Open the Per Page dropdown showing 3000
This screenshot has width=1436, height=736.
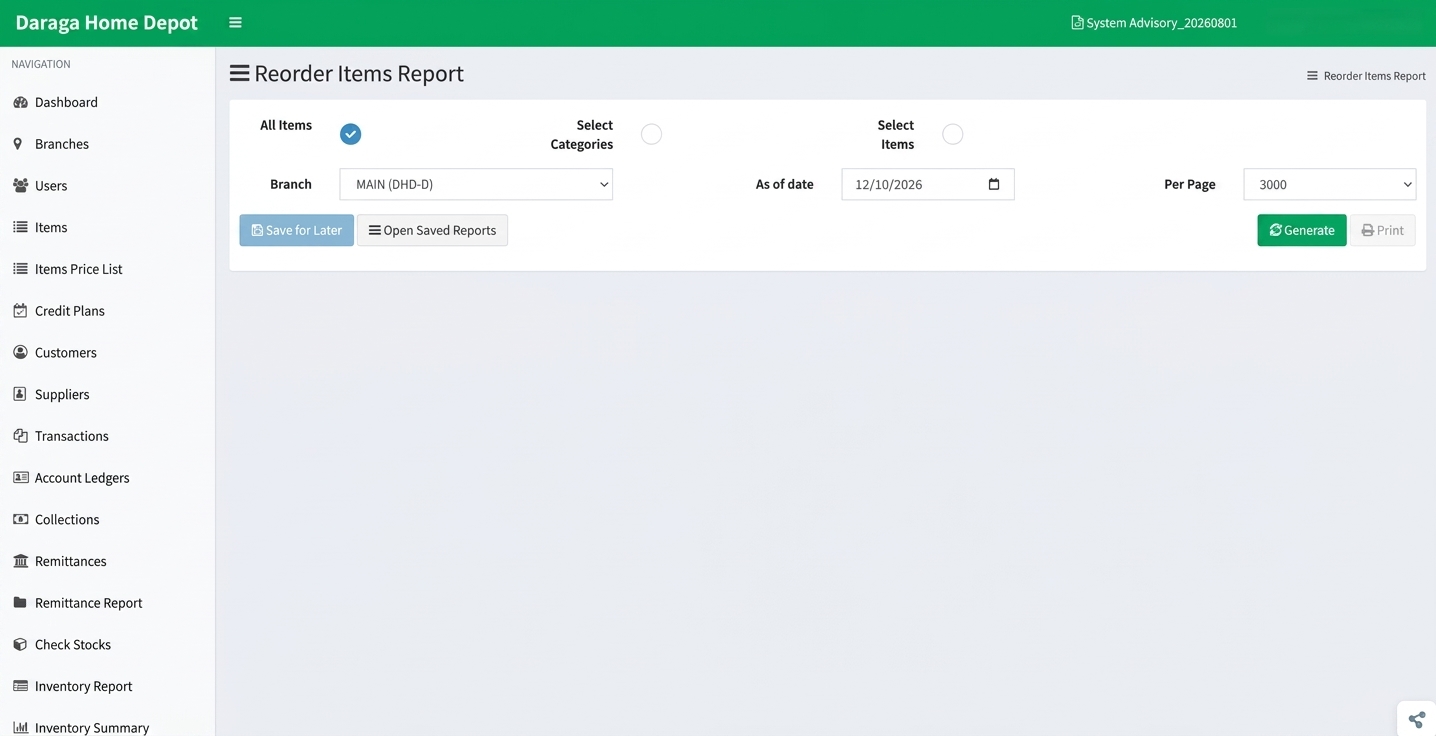point(1330,184)
